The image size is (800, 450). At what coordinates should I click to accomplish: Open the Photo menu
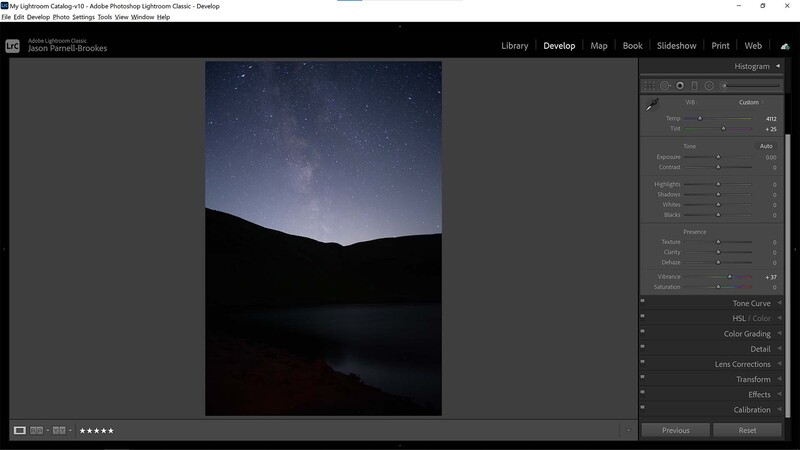coord(61,17)
